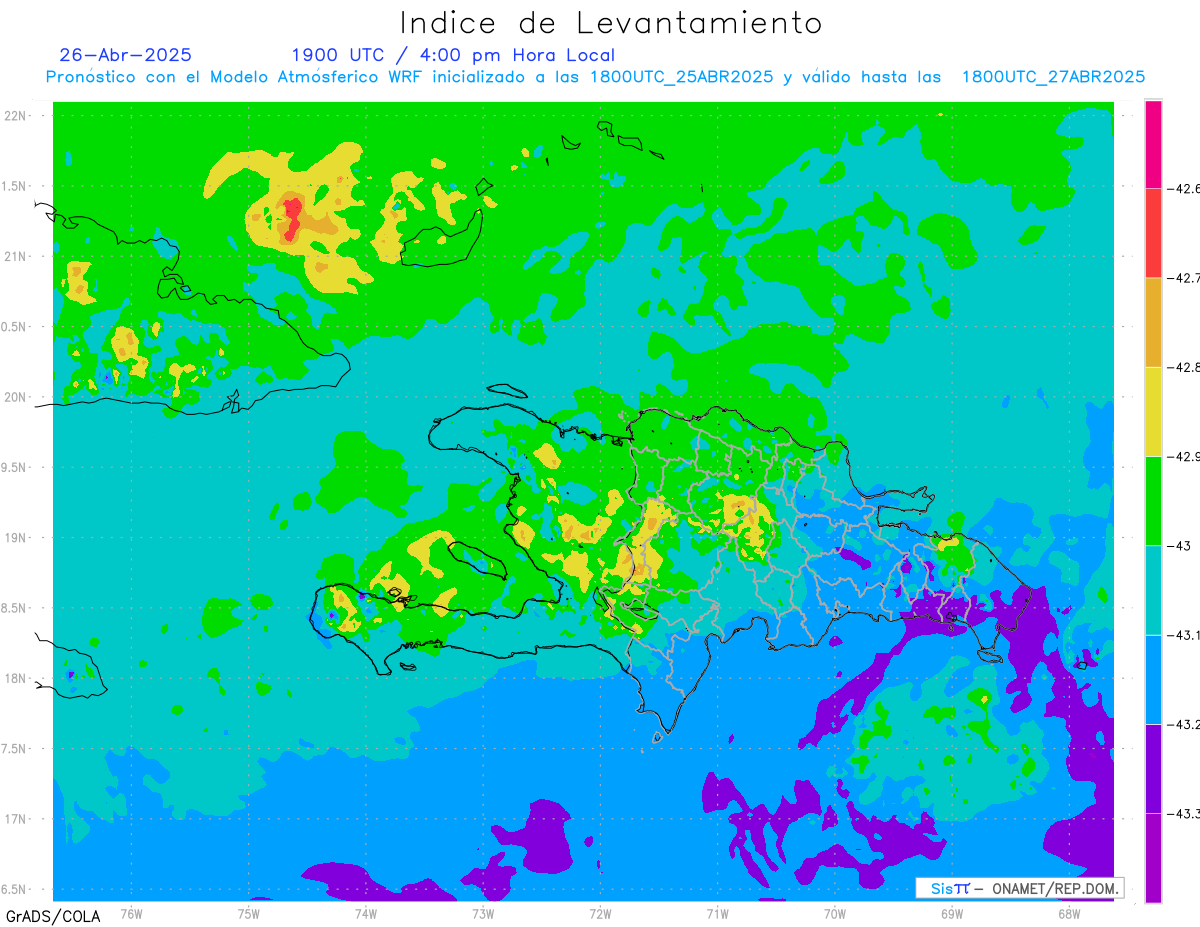Click the red hotspot on the map near 21.5N

tap(292, 219)
